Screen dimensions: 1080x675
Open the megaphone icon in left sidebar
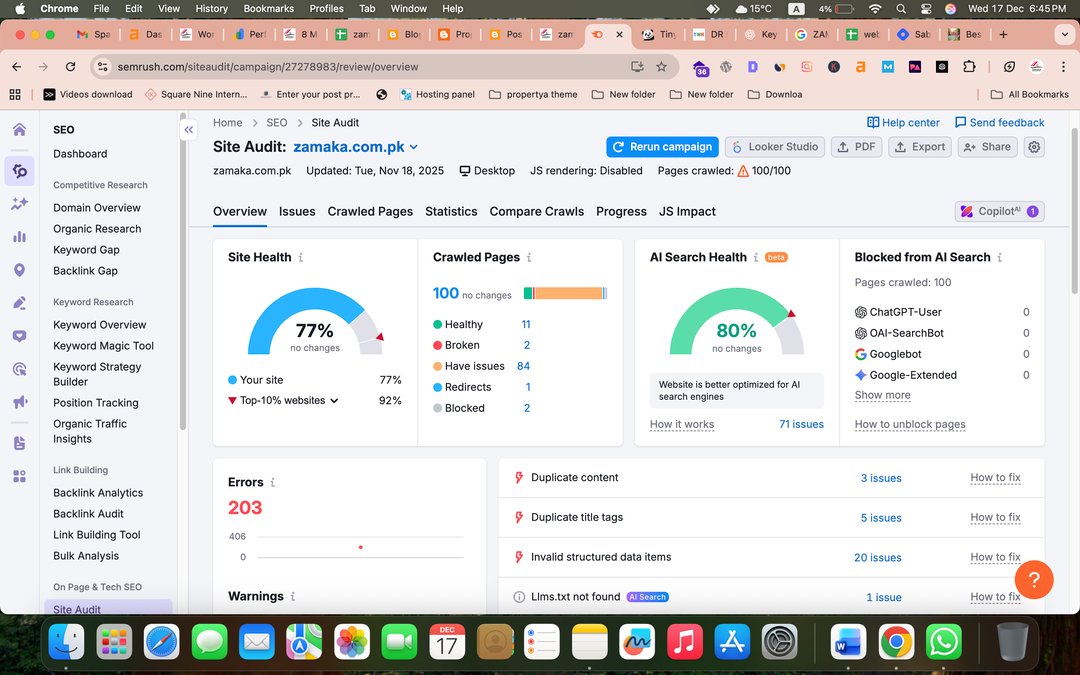coord(19,402)
